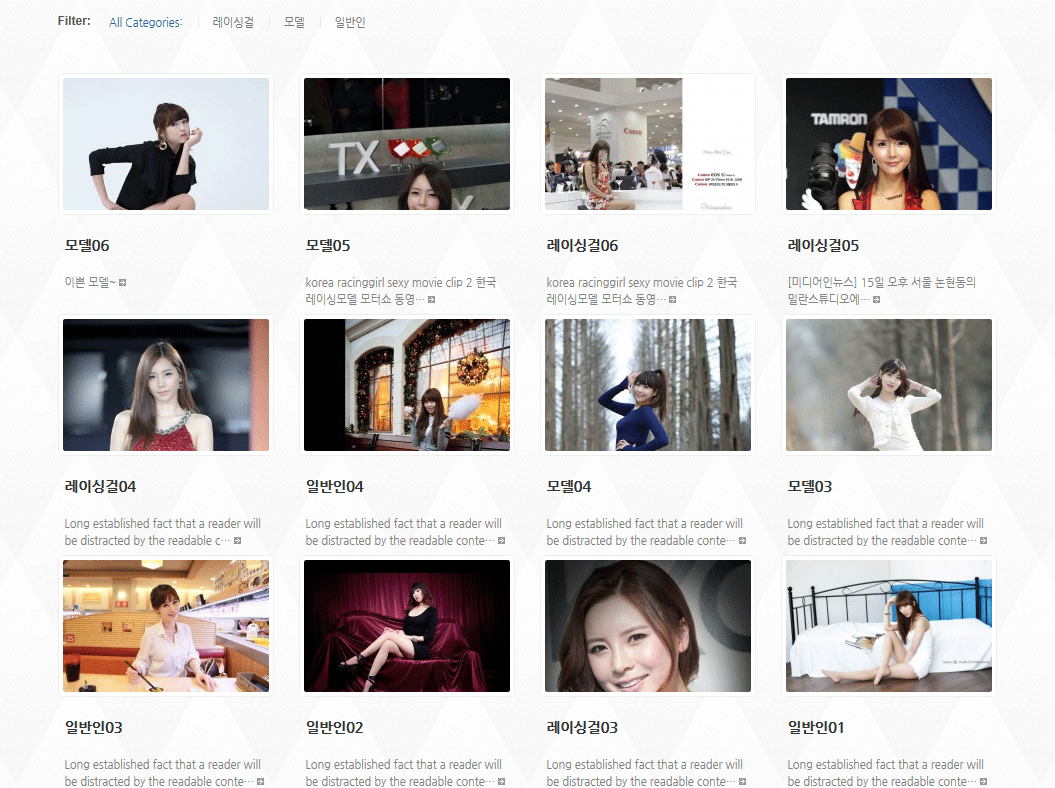View the 일반인02 thumbnail with red curtain
The height and width of the screenshot is (788, 1055).
pos(407,626)
